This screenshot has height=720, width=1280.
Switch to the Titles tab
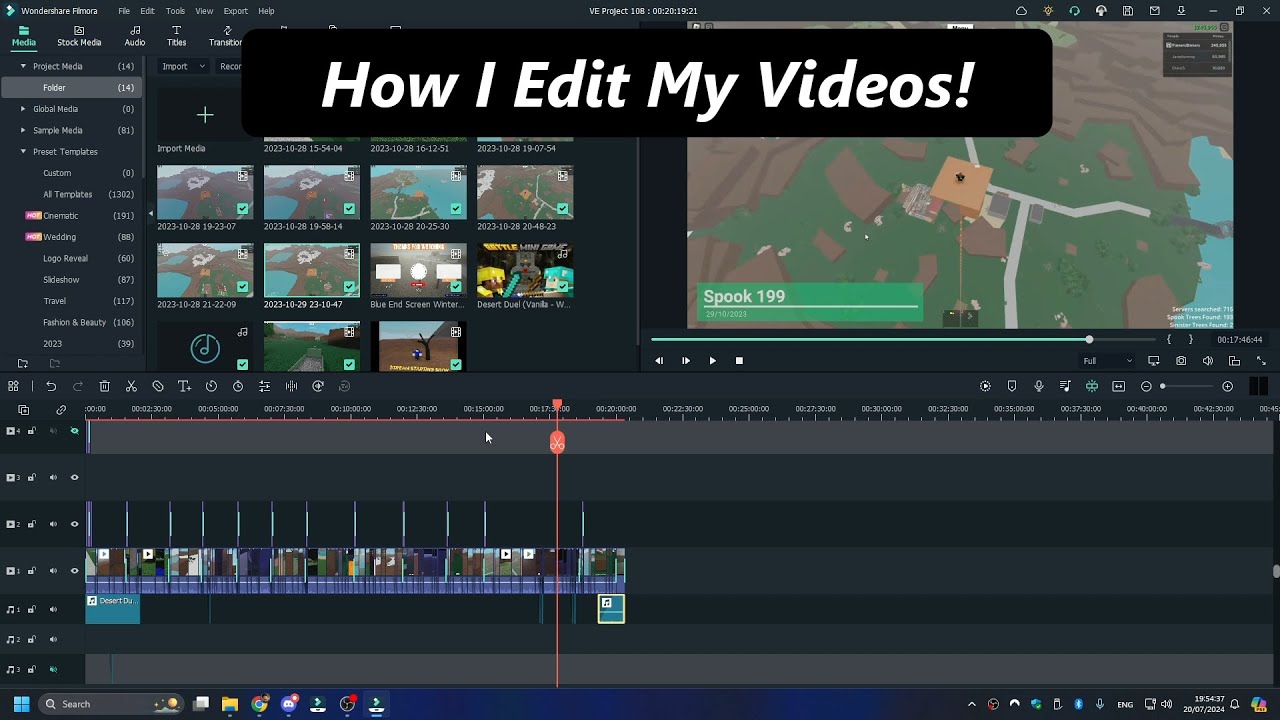[176, 36]
